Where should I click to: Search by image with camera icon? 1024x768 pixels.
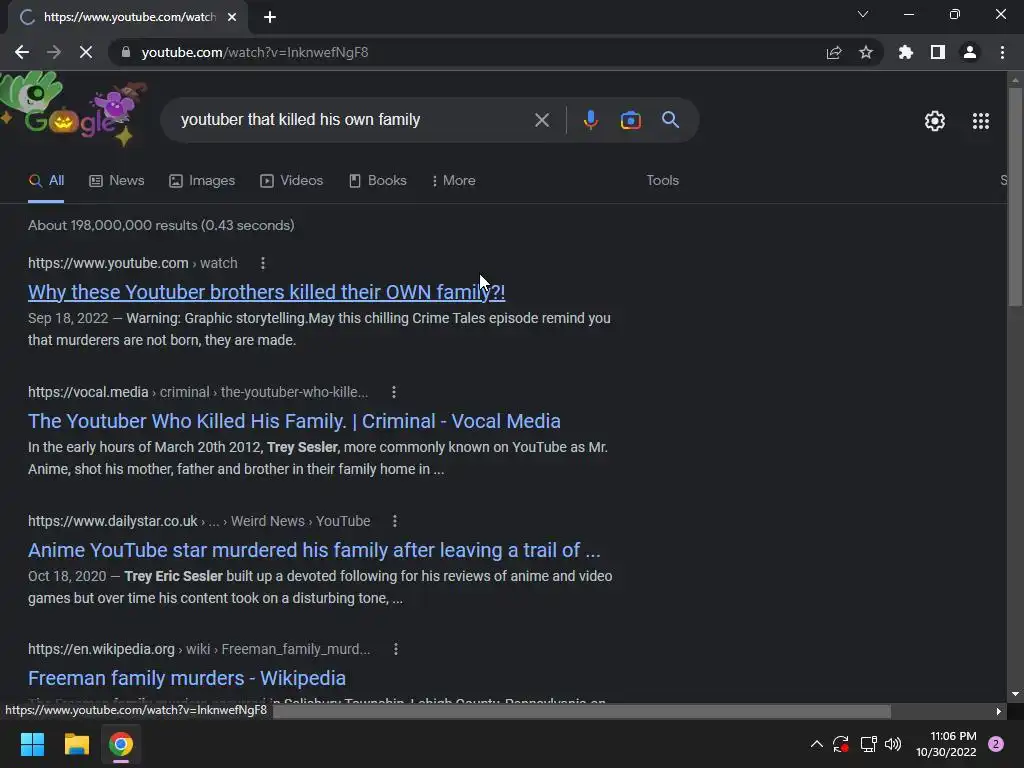tap(630, 120)
